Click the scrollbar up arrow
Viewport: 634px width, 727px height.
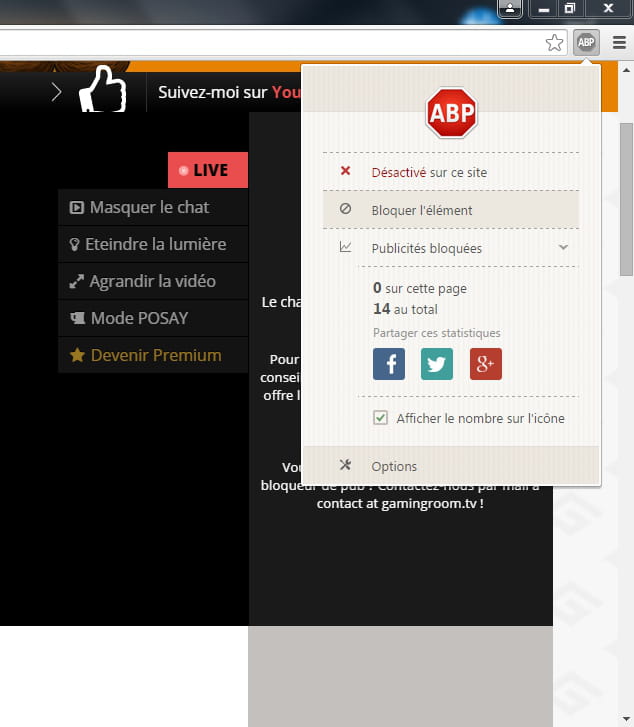tap(627, 70)
